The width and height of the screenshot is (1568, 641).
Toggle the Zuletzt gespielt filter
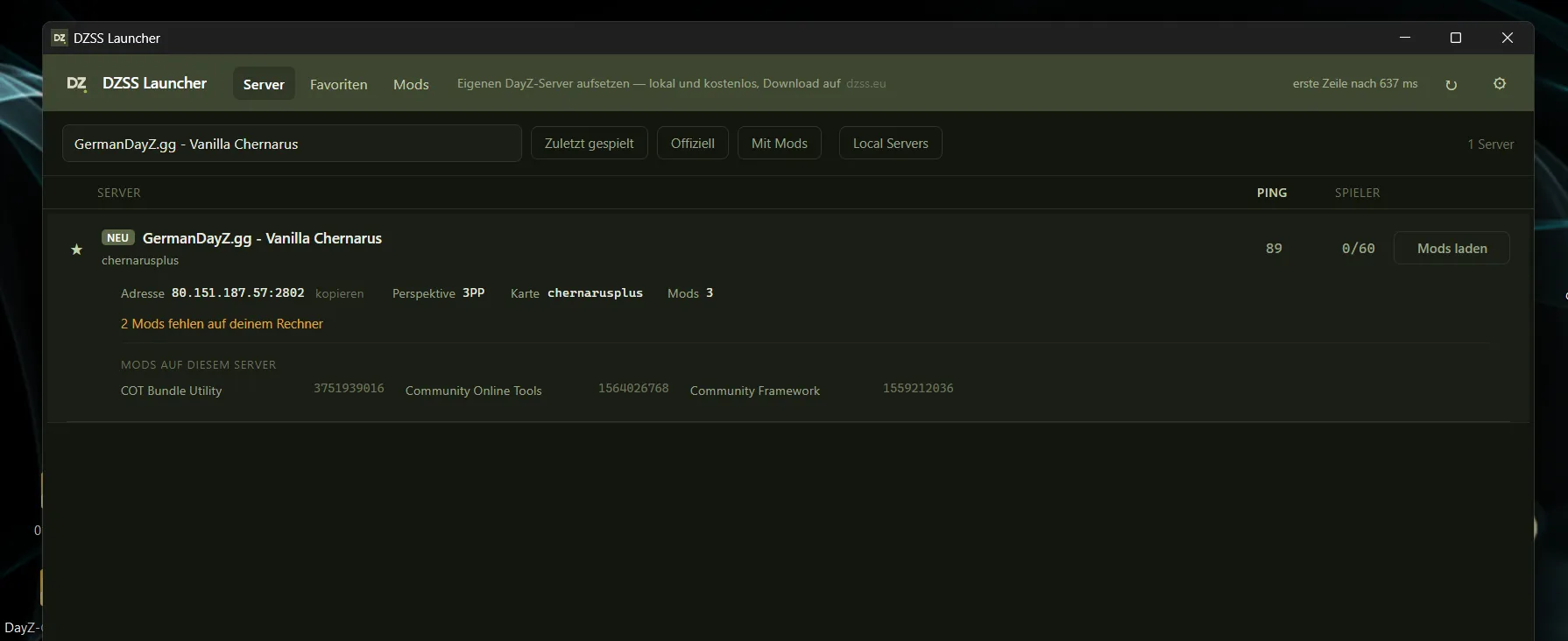(590, 143)
